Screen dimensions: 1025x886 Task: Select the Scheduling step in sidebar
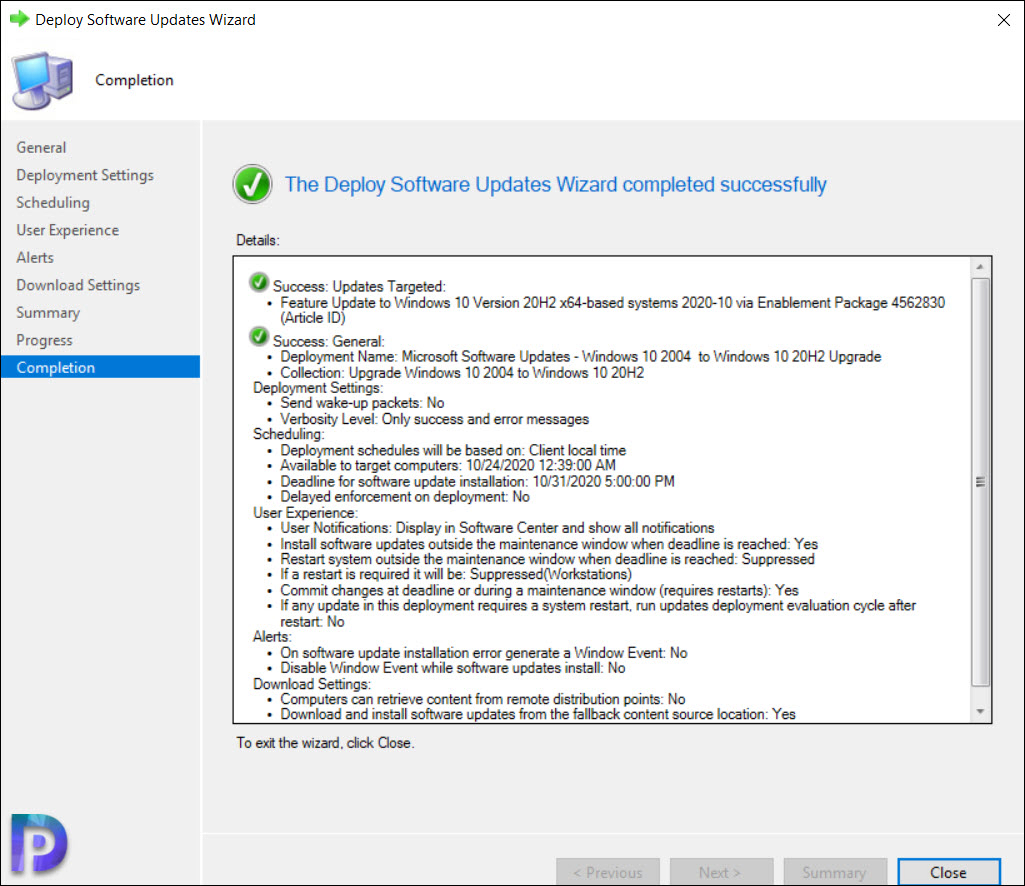[53, 203]
